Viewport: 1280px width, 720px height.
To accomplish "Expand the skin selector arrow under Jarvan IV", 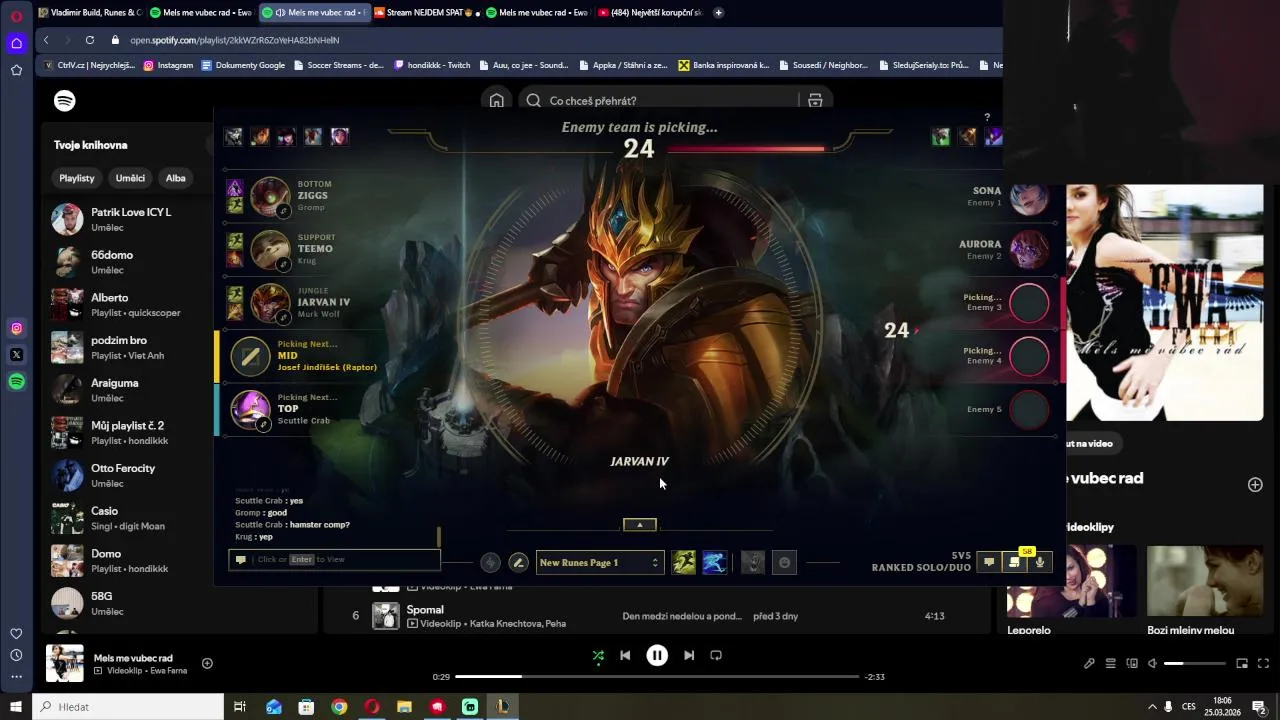I will [640, 525].
